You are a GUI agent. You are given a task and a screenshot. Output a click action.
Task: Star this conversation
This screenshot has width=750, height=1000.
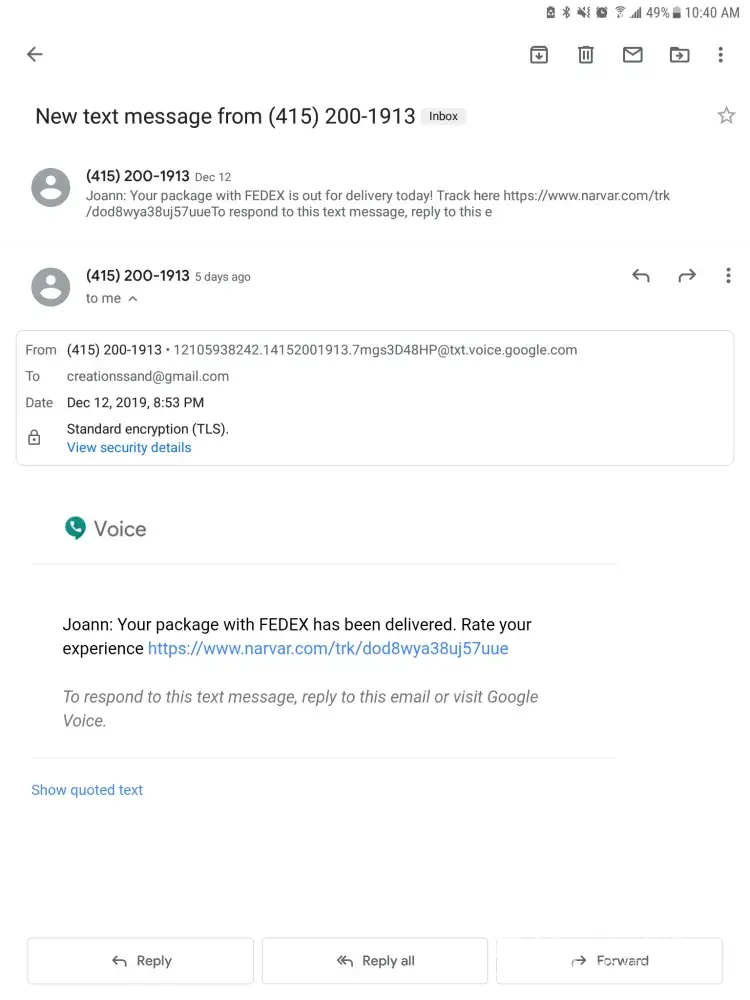point(726,116)
